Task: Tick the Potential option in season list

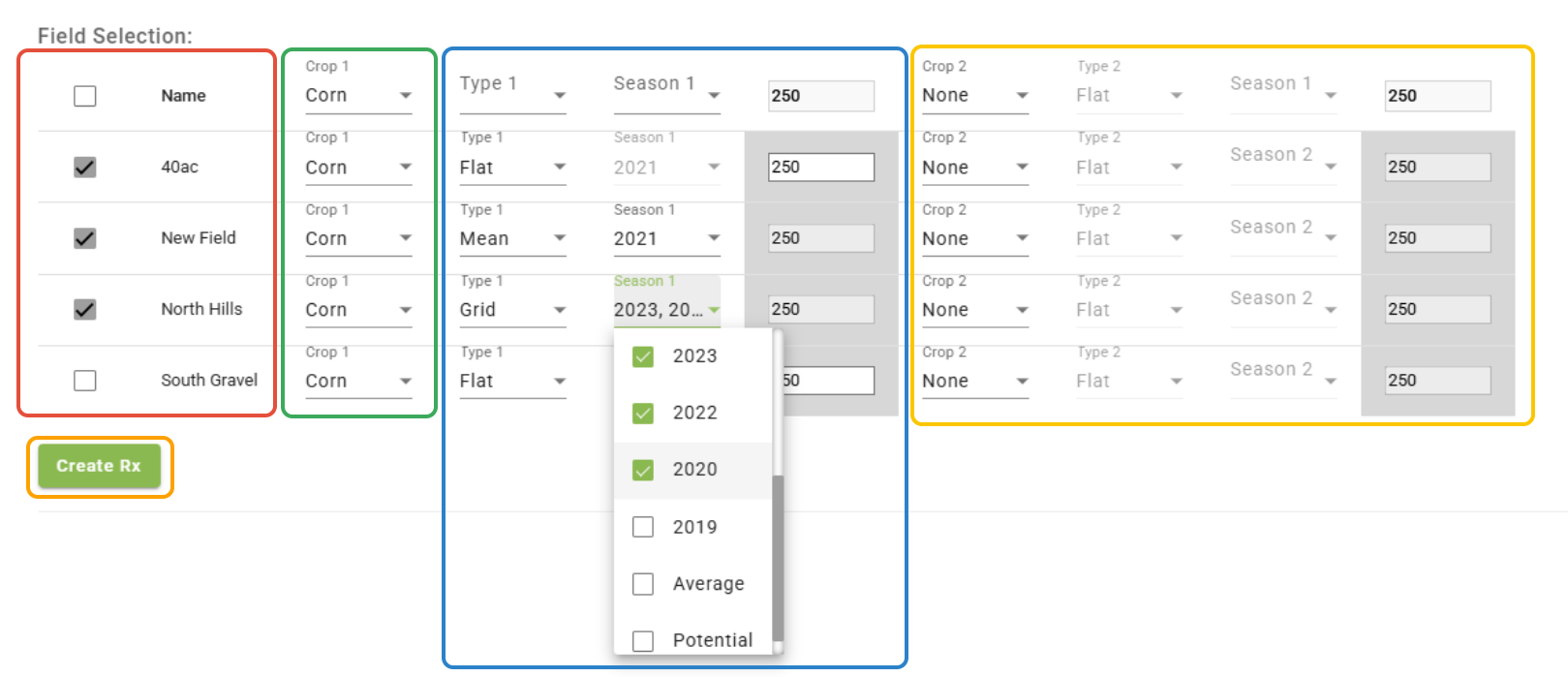Action: (643, 640)
